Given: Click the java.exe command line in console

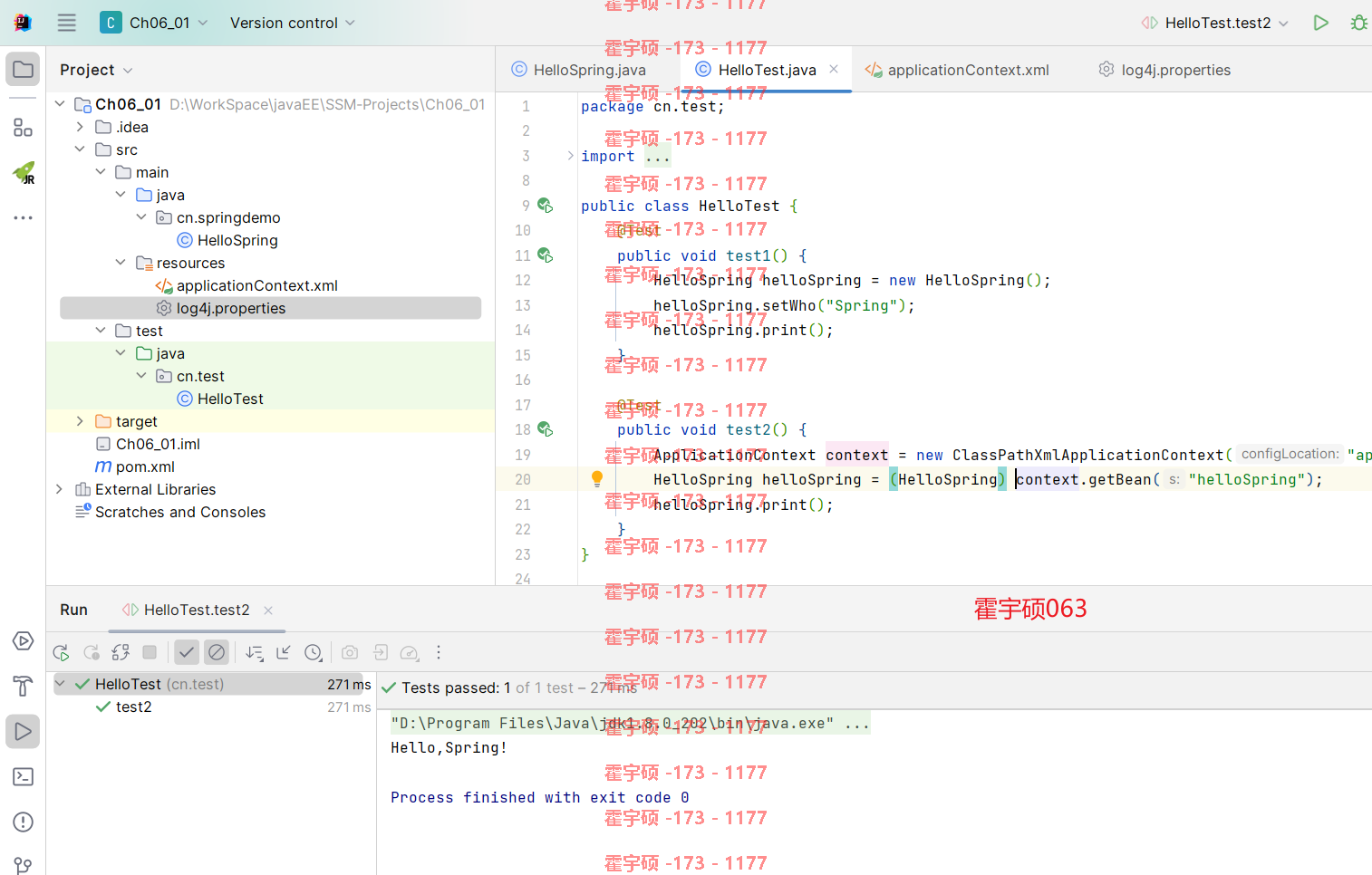Looking at the screenshot, I should [x=630, y=723].
